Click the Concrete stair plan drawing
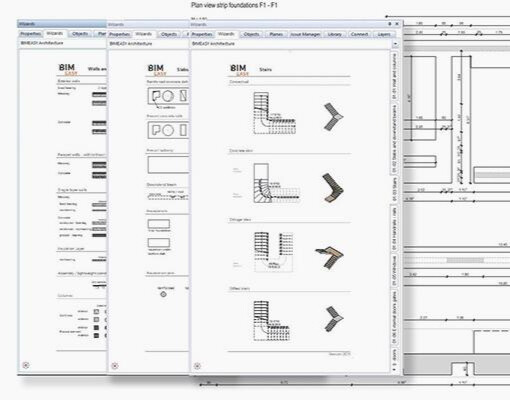510x400 pixels. (x=276, y=183)
